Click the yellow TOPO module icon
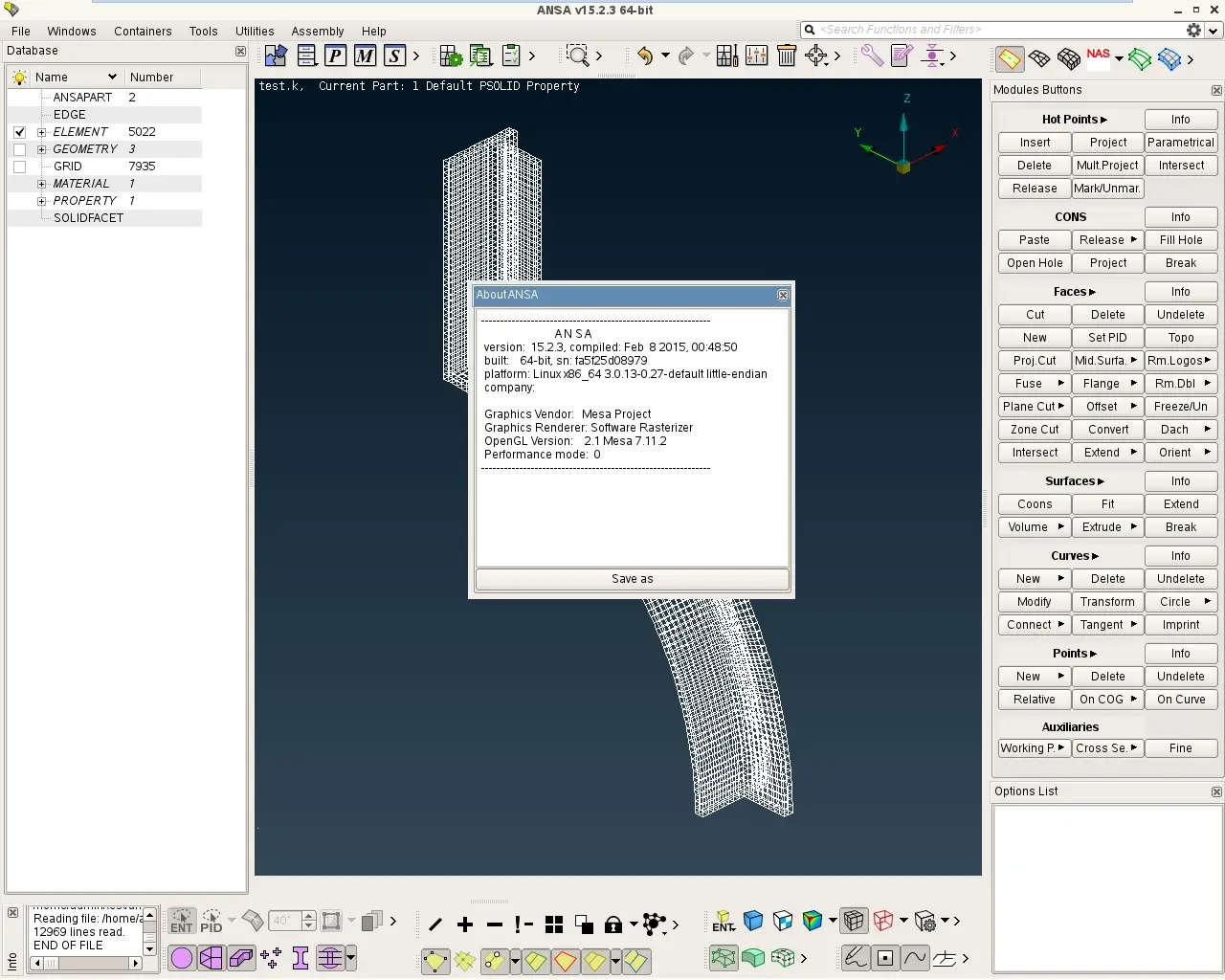The image size is (1225, 980). (1010, 59)
